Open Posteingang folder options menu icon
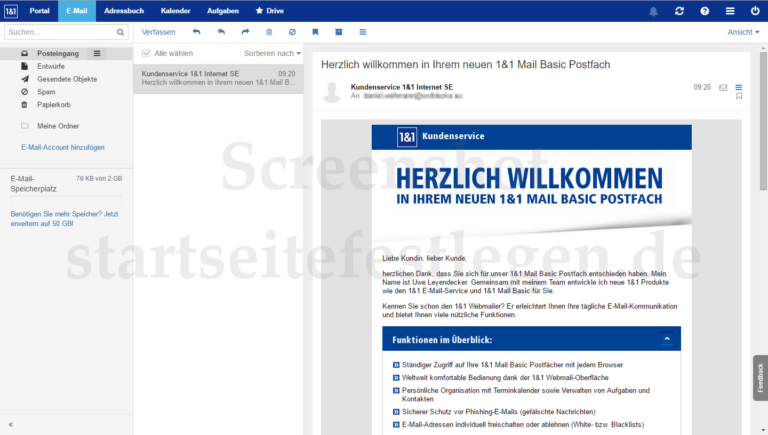The height and width of the screenshot is (435, 768). click(97, 53)
